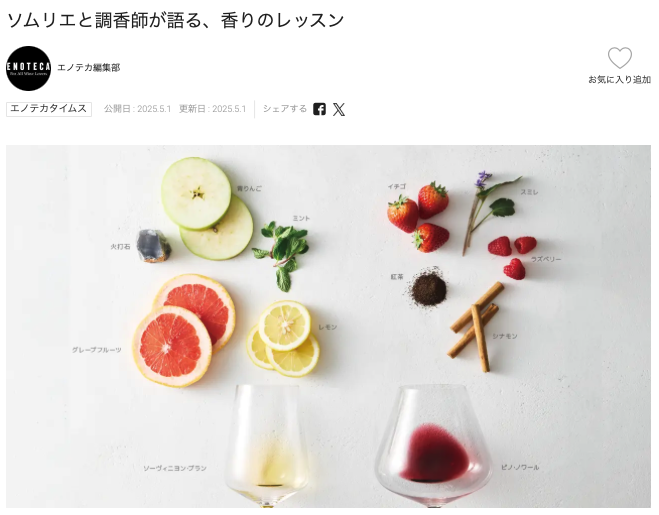Share the article on Facebook

coord(319,109)
